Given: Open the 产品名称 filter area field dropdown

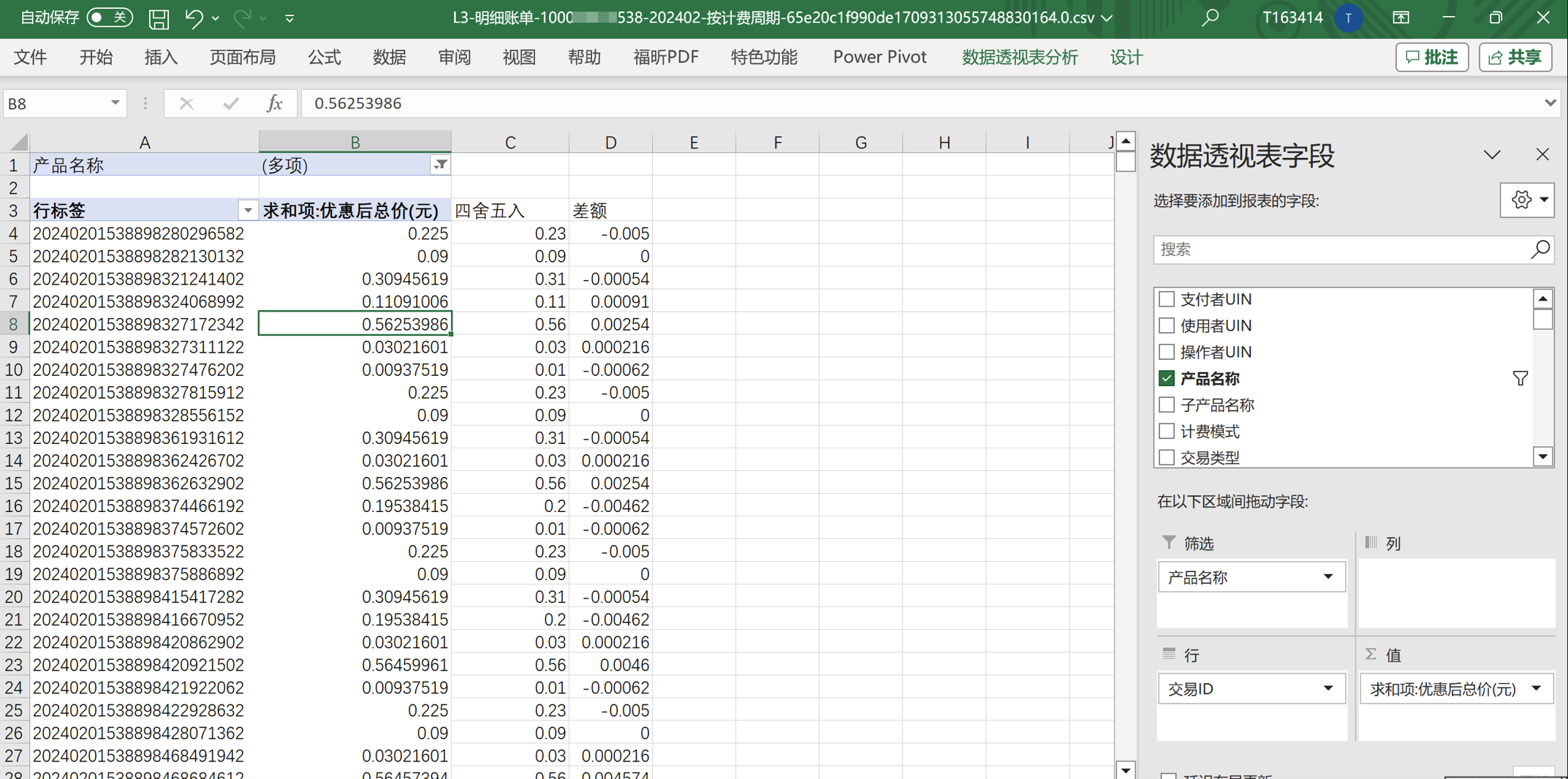Looking at the screenshot, I should pyautogui.click(x=1328, y=577).
